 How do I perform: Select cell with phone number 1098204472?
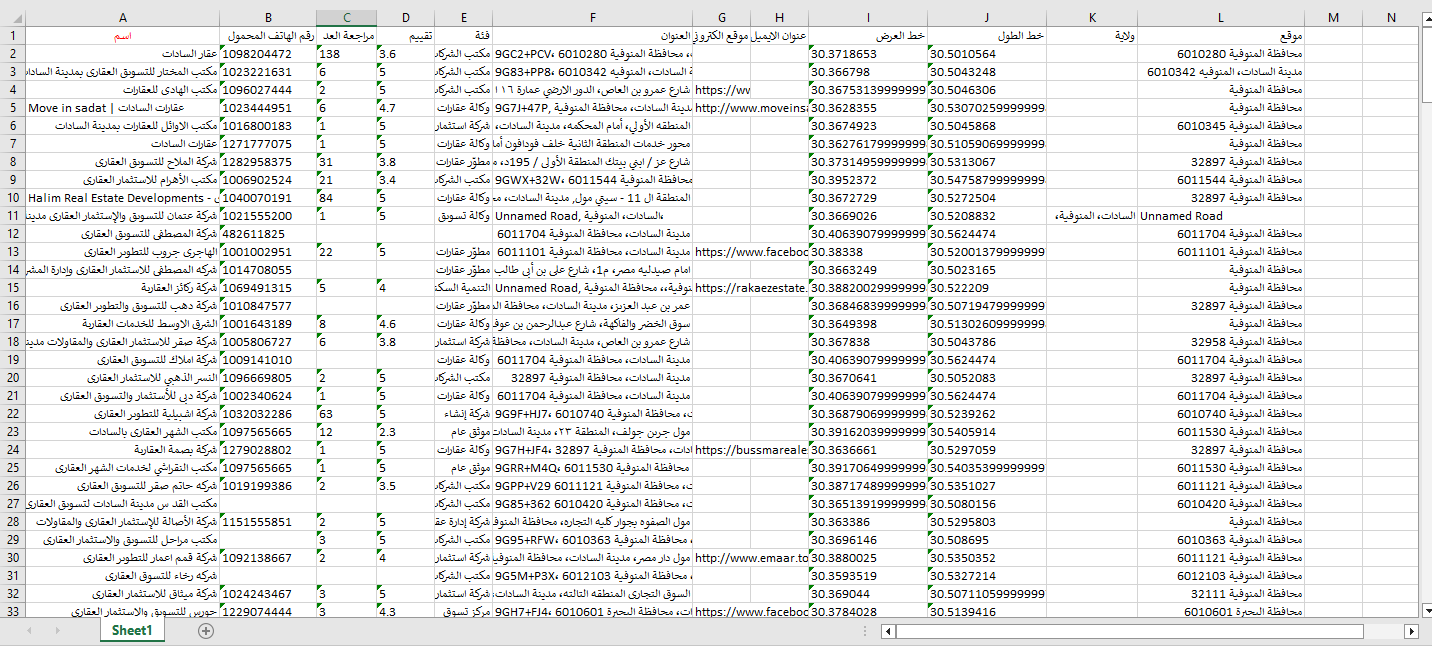pyautogui.click(x=268, y=54)
